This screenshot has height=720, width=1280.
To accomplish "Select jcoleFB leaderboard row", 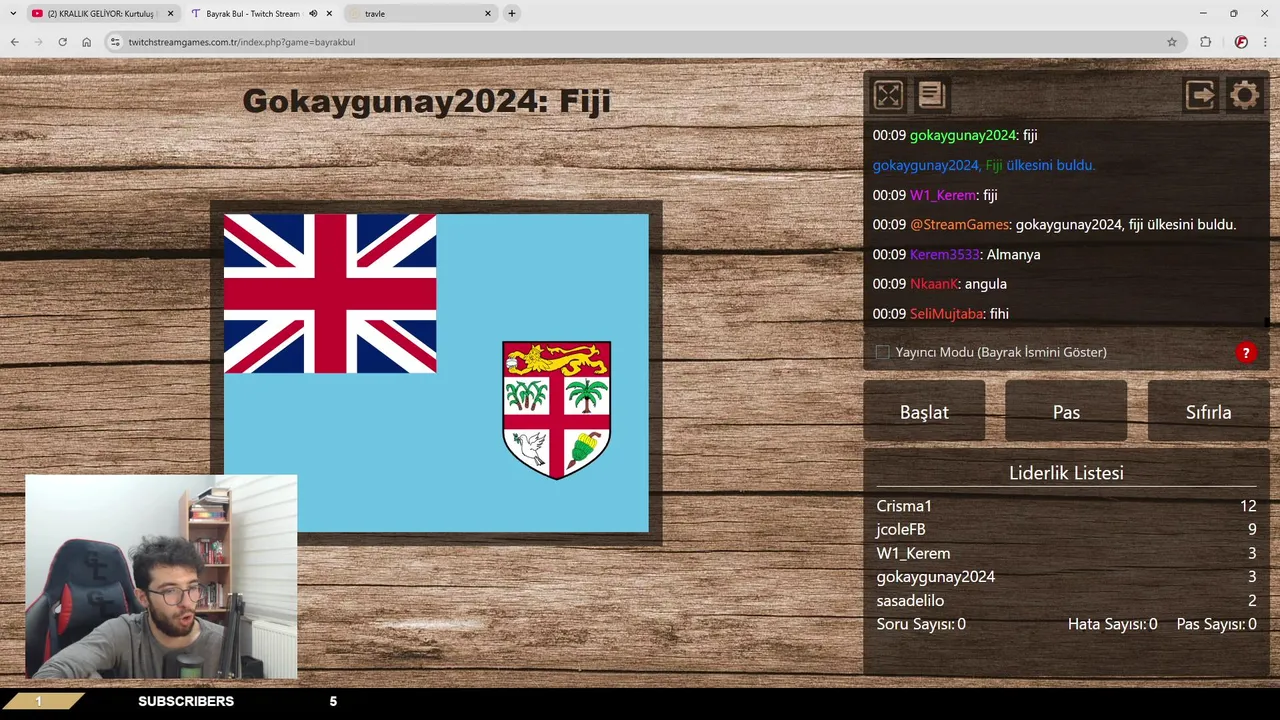I will (x=1066, y=529).
